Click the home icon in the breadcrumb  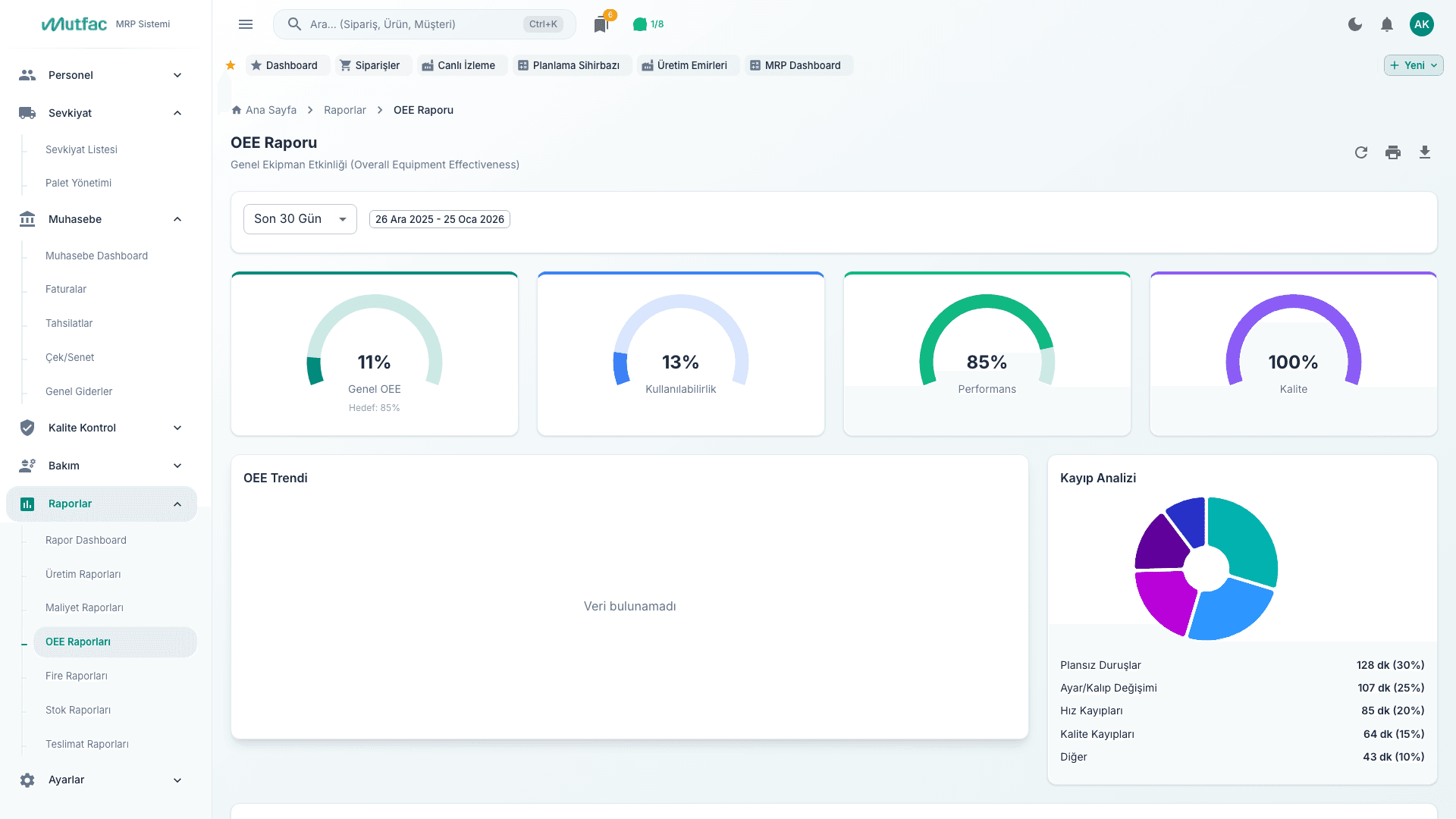(x=237, y=110)
